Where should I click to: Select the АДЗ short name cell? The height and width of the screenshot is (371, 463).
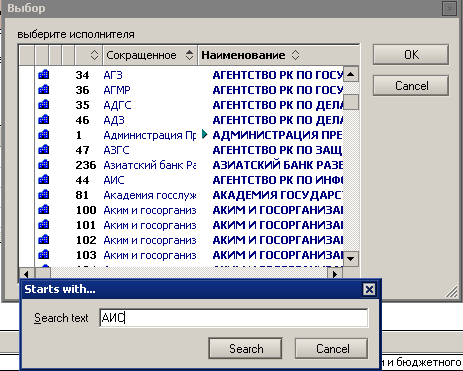coord(114,120)
